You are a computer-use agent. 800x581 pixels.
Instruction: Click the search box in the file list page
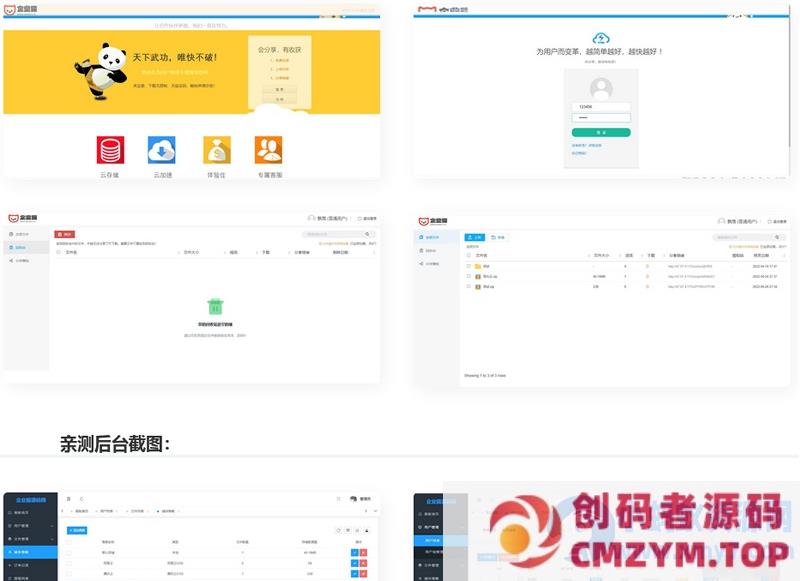(741, 237)
